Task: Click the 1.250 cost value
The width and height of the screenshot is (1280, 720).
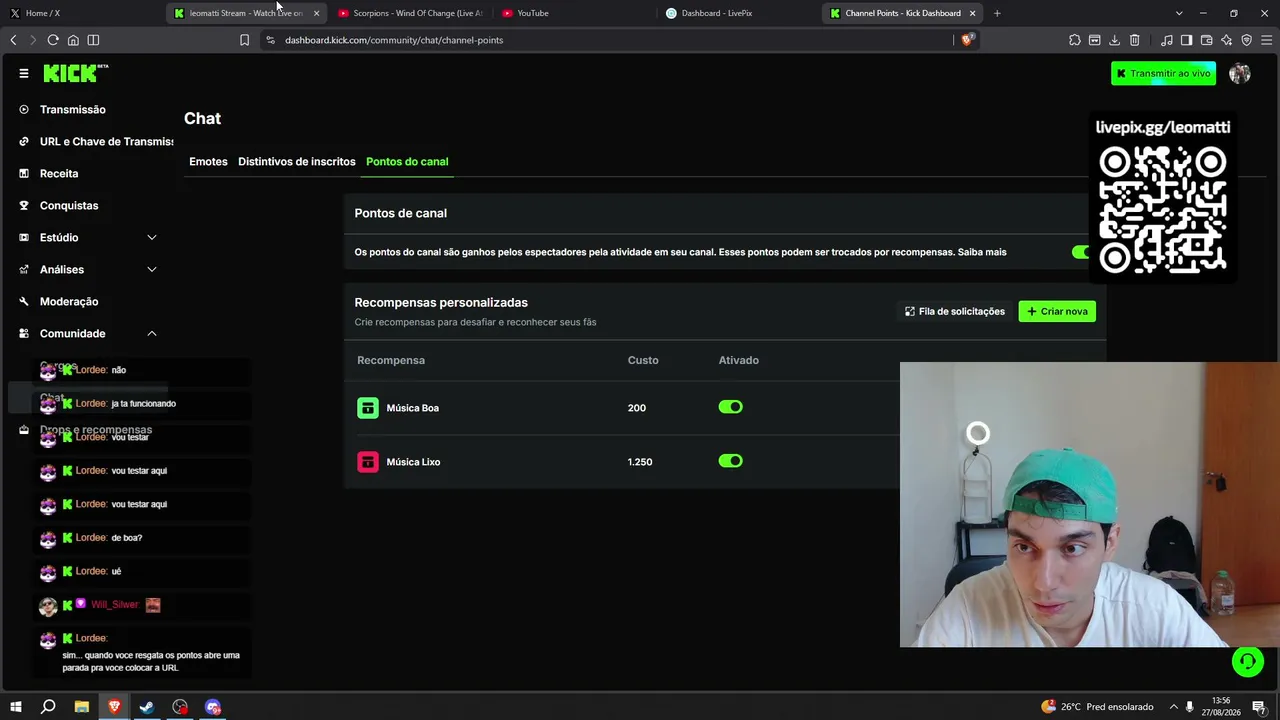Action: point(640,462)
